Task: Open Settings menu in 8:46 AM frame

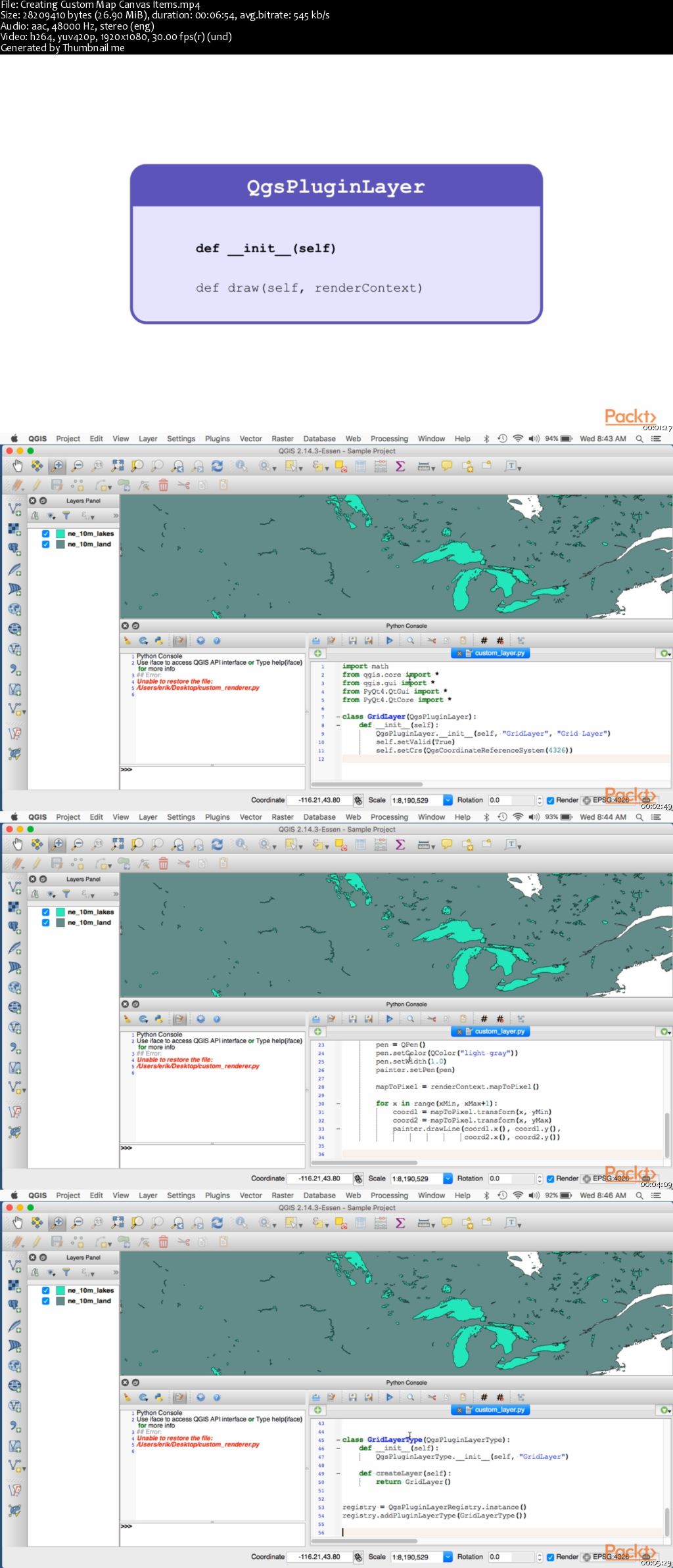Action: 181,1196
